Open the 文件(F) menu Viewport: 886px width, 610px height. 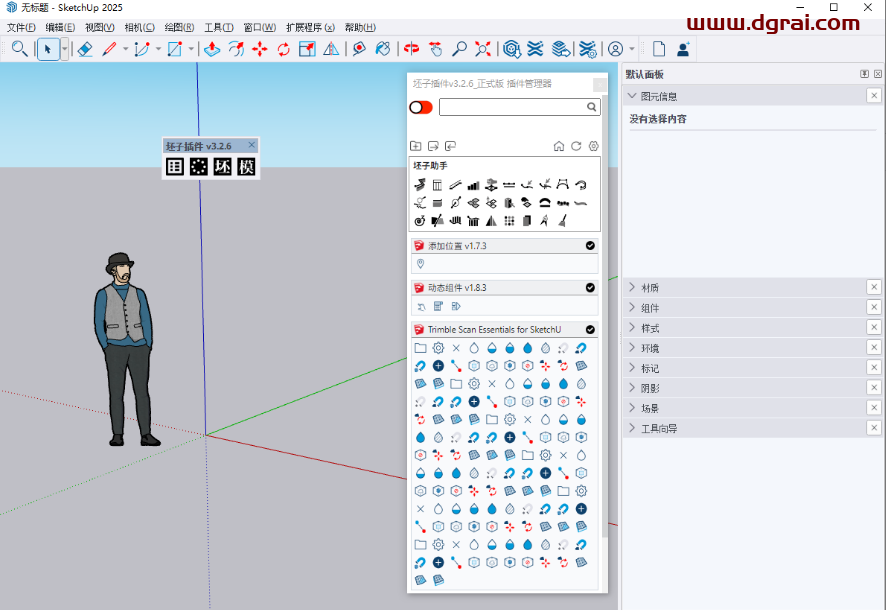tap(21, 27)
